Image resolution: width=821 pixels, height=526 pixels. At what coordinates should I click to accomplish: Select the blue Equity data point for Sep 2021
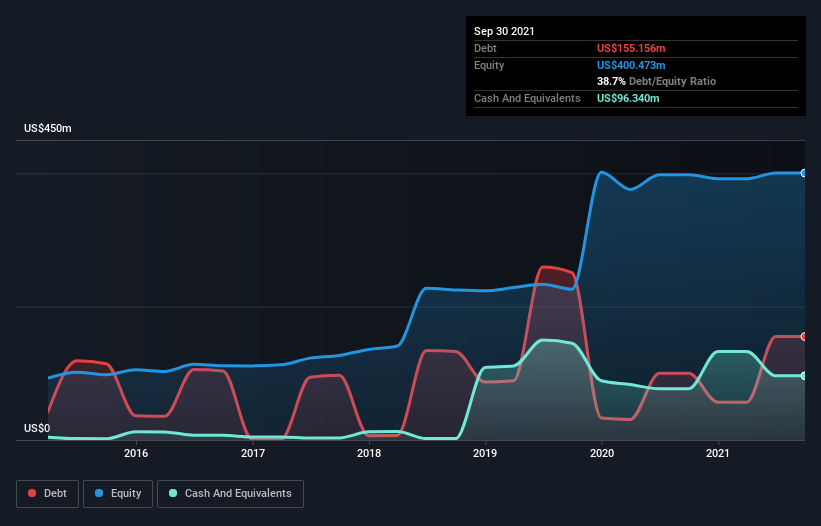[x=804, y=173]
